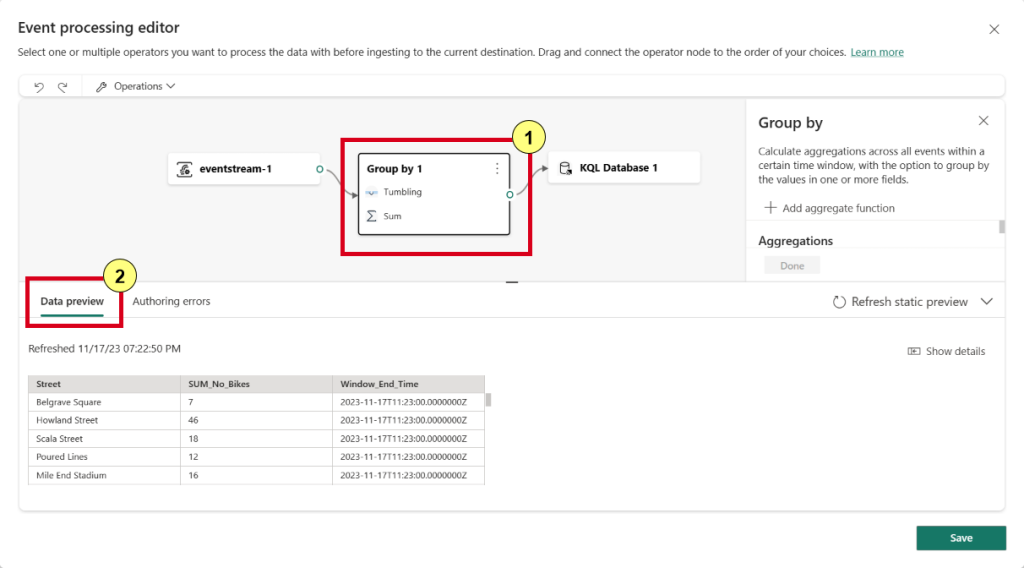The width and height of the screenshot is (1024, 568).
Task: Click the Sum label in Group by 1
Action: (x=392, y=216)
